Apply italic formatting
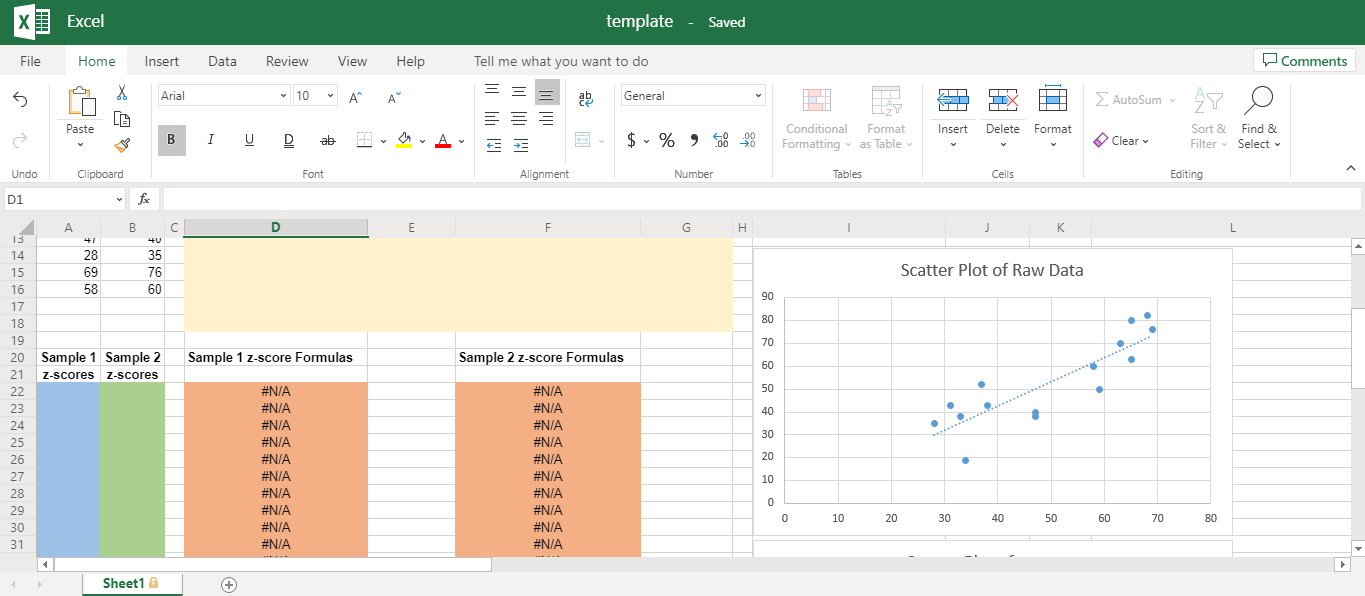The height and width of the screenshot is (596, 1365). coord(210,140)
